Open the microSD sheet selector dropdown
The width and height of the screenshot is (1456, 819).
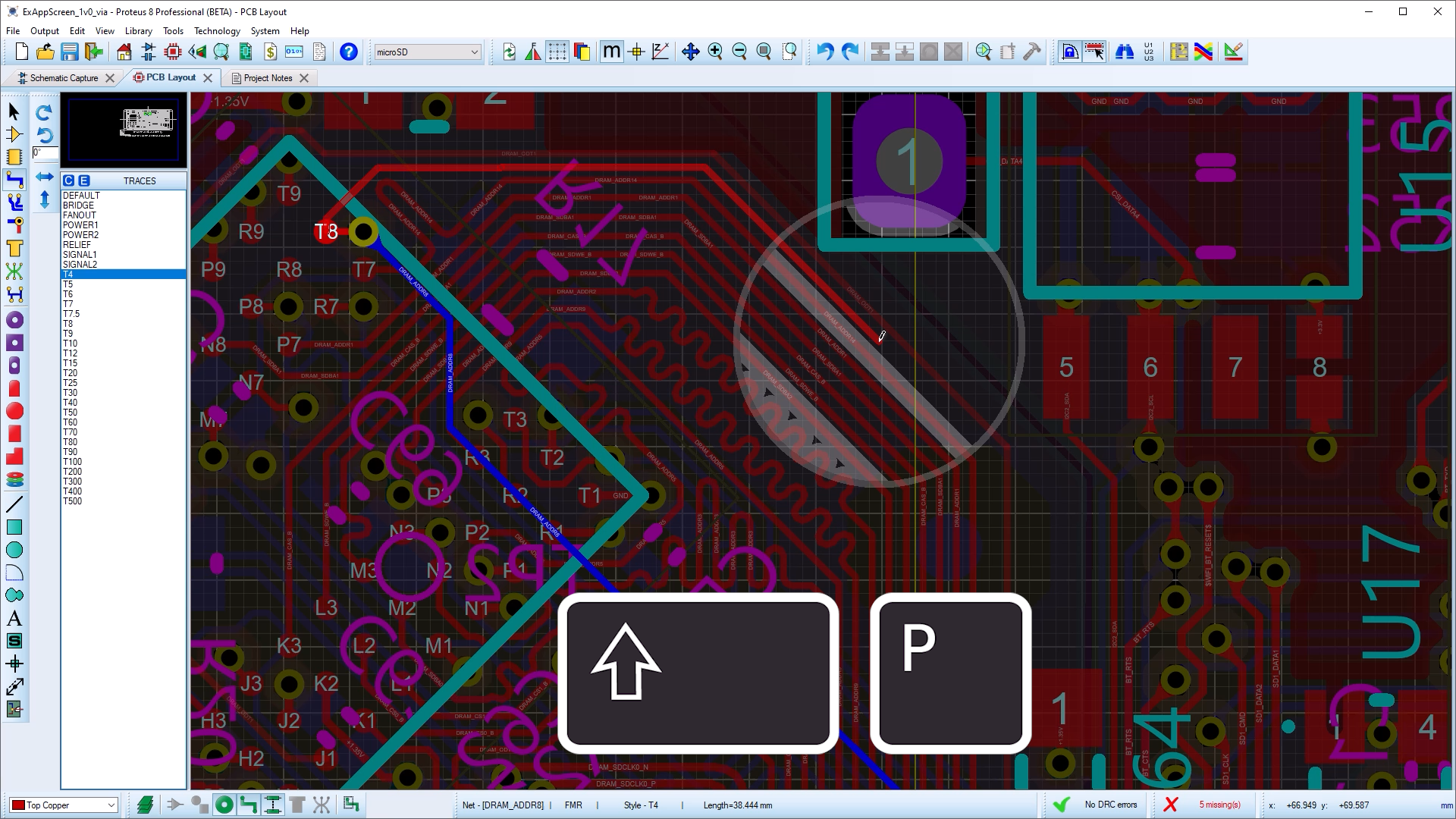(x=475, y=52)
